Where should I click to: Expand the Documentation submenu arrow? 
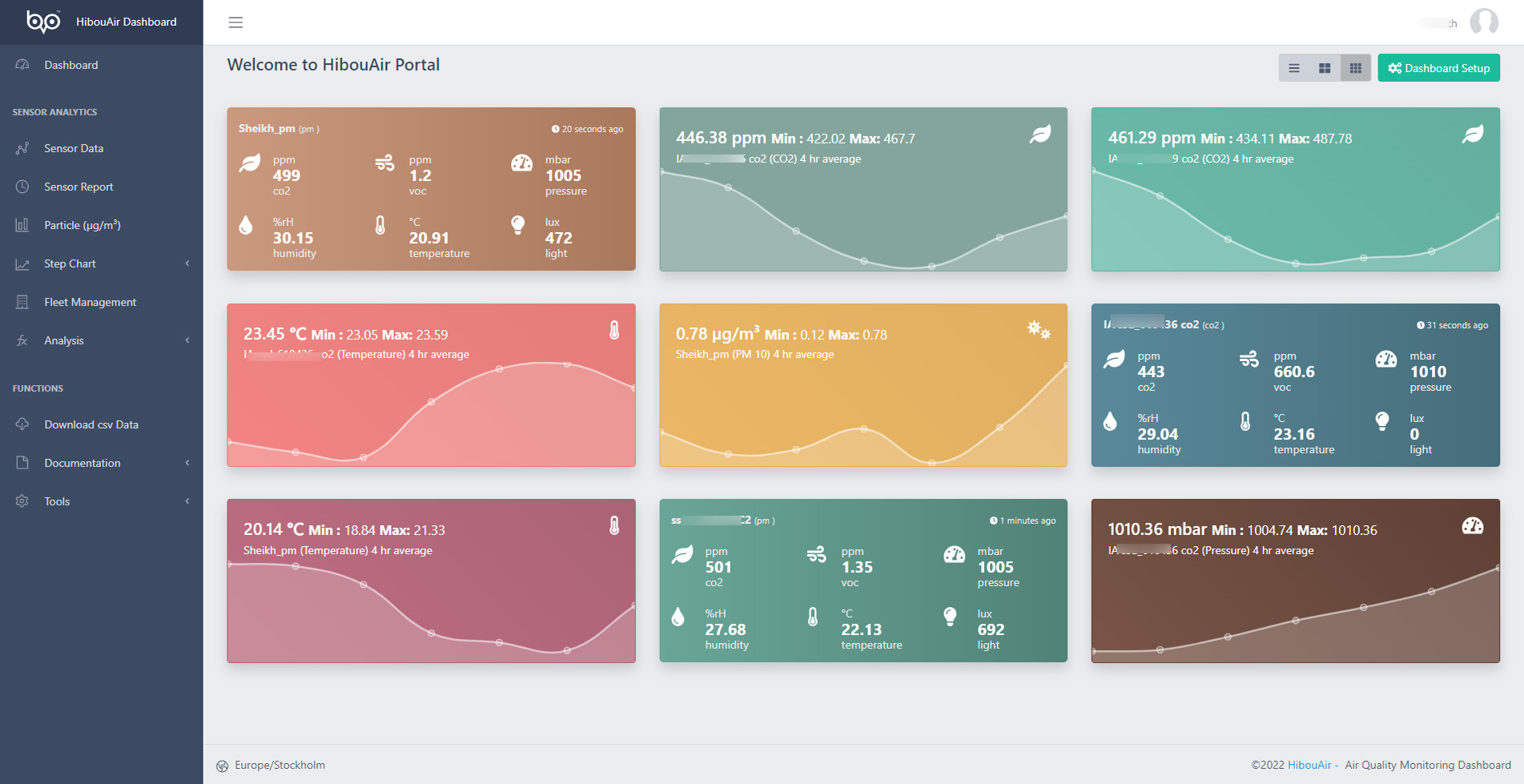[x=187, y=463]
